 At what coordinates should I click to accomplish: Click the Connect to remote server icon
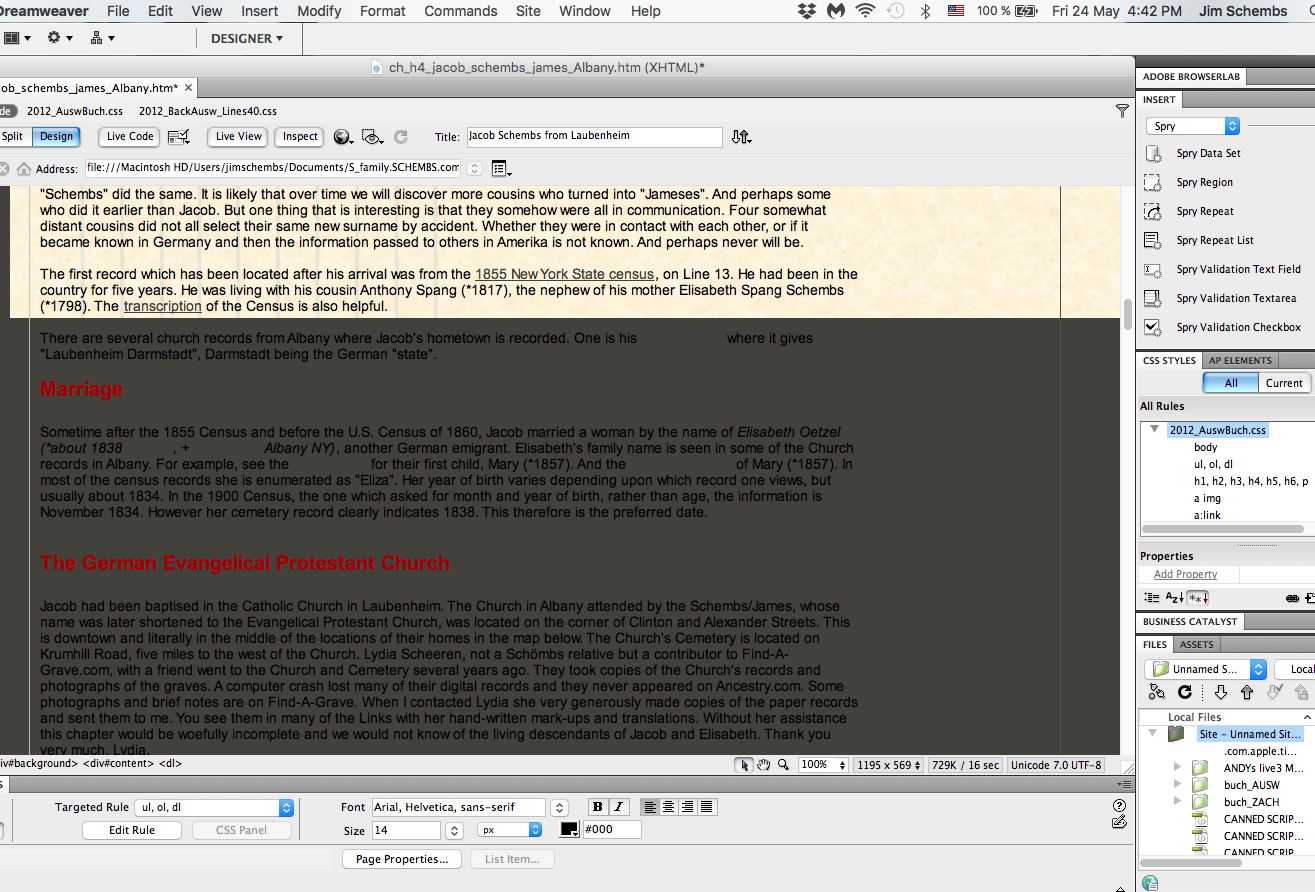(x=1157, y=692)
